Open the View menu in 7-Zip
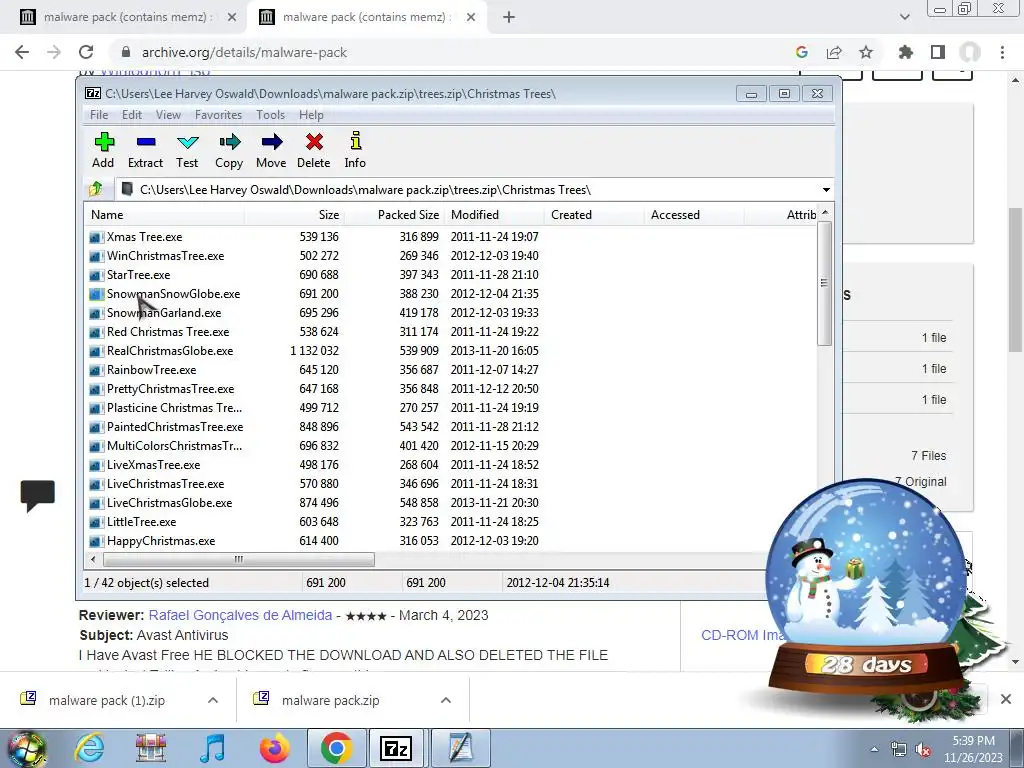 pyautogui.click(x=168, y=115)
